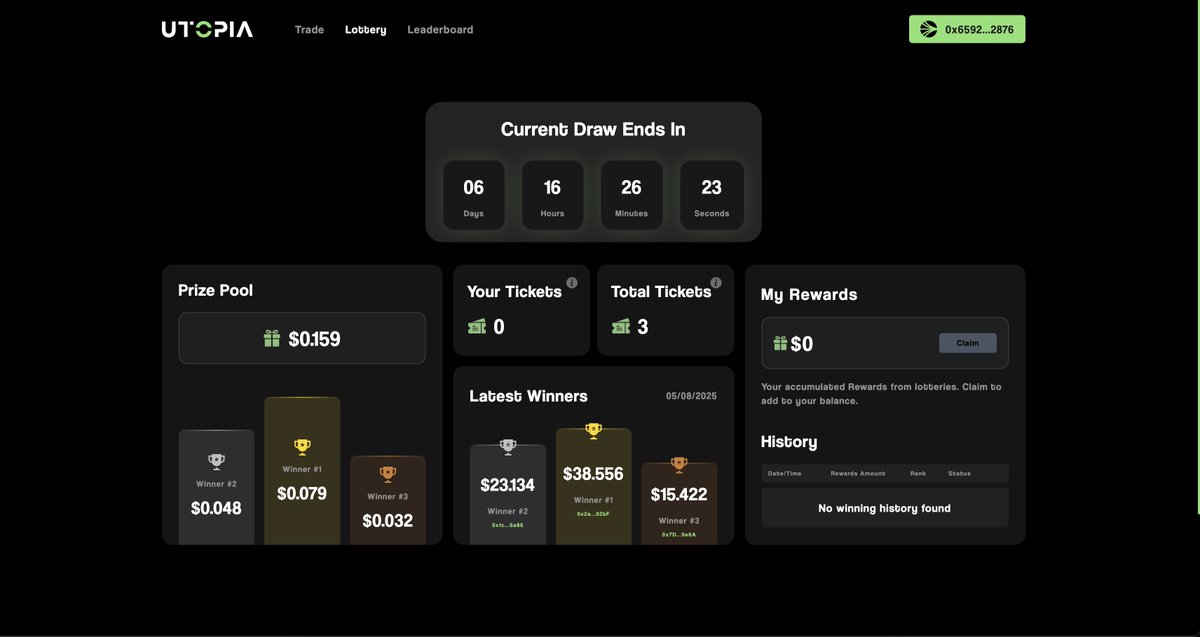Click the $38.556 winner amount

[x=593, y=474]
